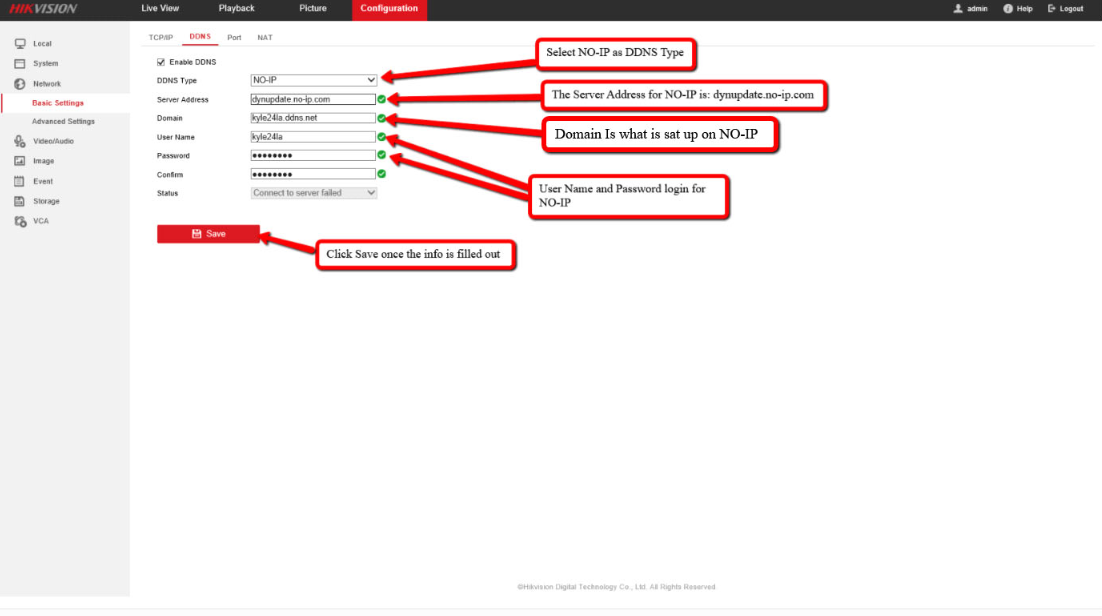Click the Local monitor icon in sidebar
This screenshot has width=1102, height=616.
coord(20,44)
